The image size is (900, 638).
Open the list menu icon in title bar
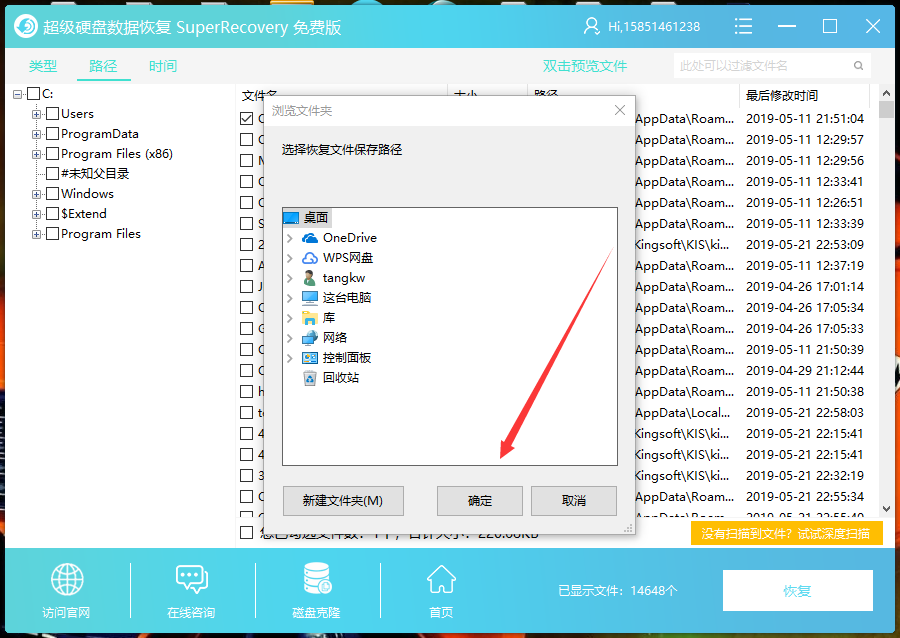tap(743, 26)
